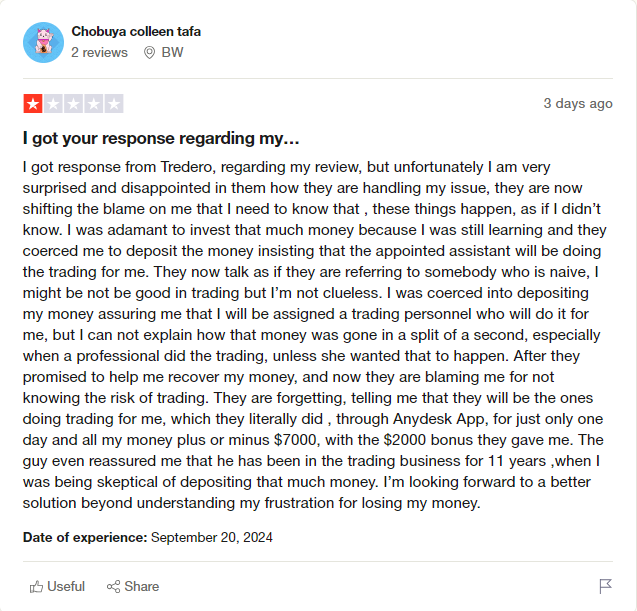637x611 pixels.
Task: Click the fifth grey star
Action: pos(114,104)
